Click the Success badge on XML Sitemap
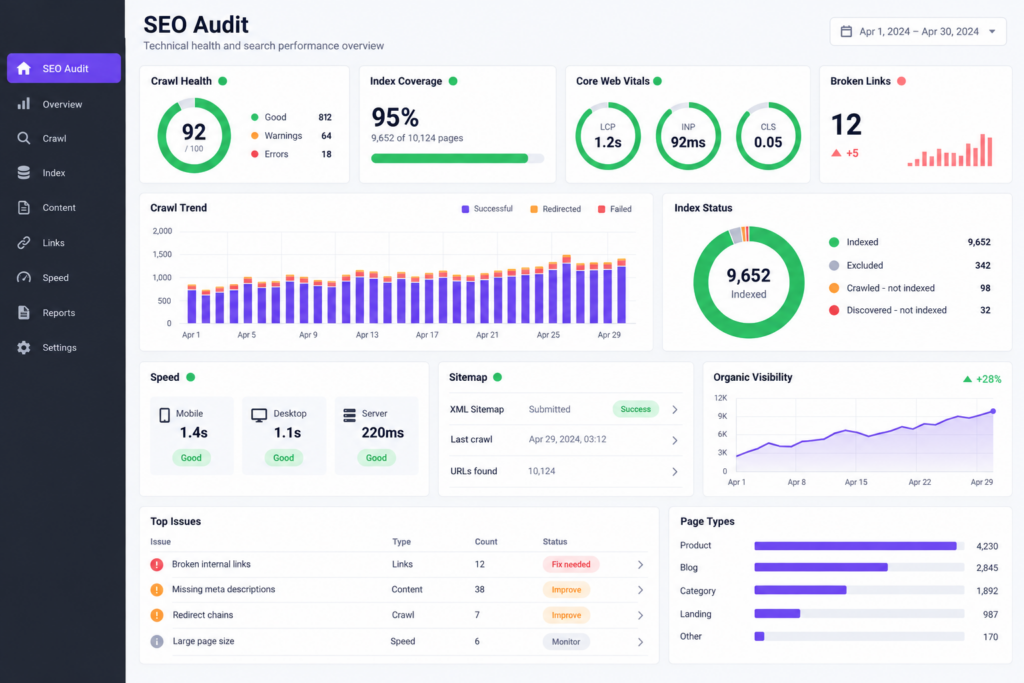1024x683 pixels. click(x=635, y=409)
